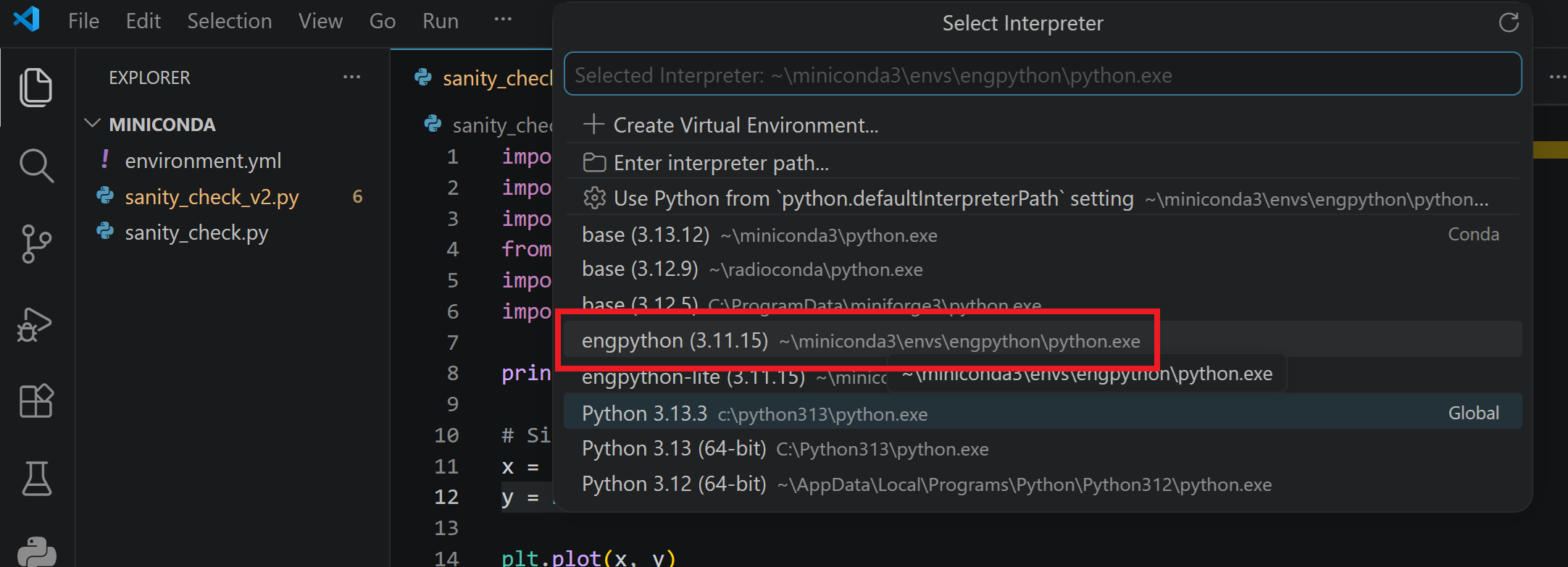Choose Create Virtual Environment option
Image resolution: width=1568 pixels, height=567 pixels.
(x=1042, y=125)
